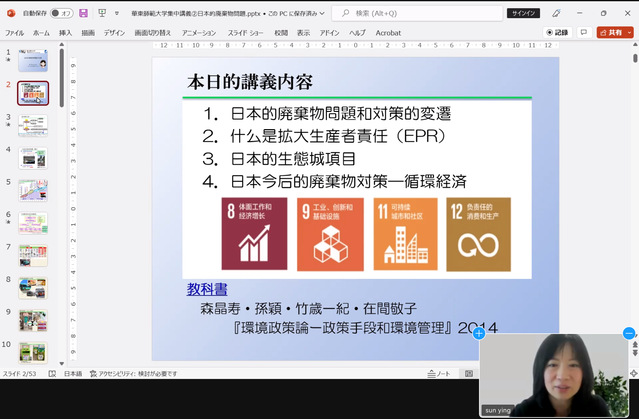This screenshot has height=419, width=639.
Task: Select slide 1 thumbnail
Action: tap(33, 61)
